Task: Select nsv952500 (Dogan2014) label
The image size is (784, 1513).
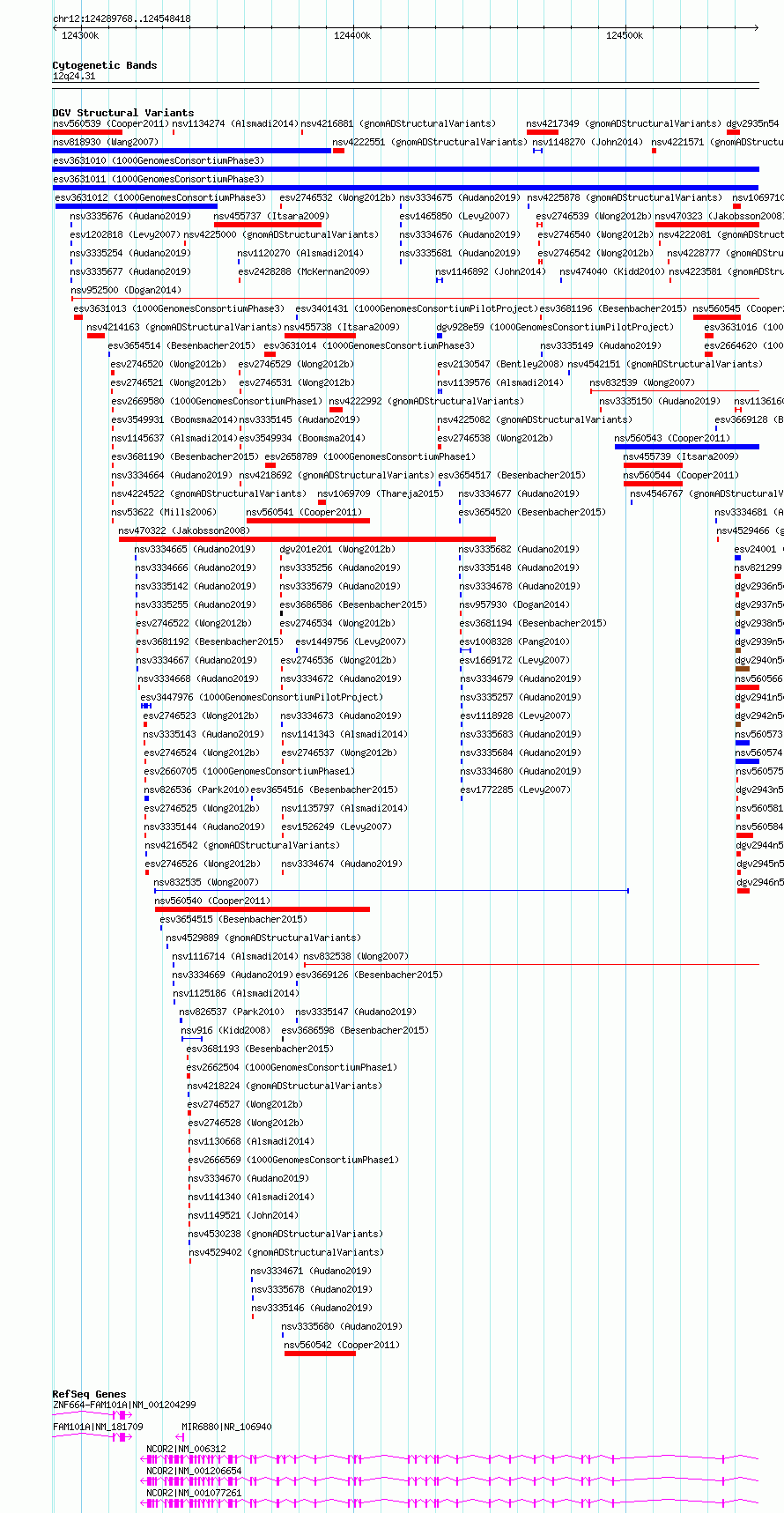Action: (126, 291)
